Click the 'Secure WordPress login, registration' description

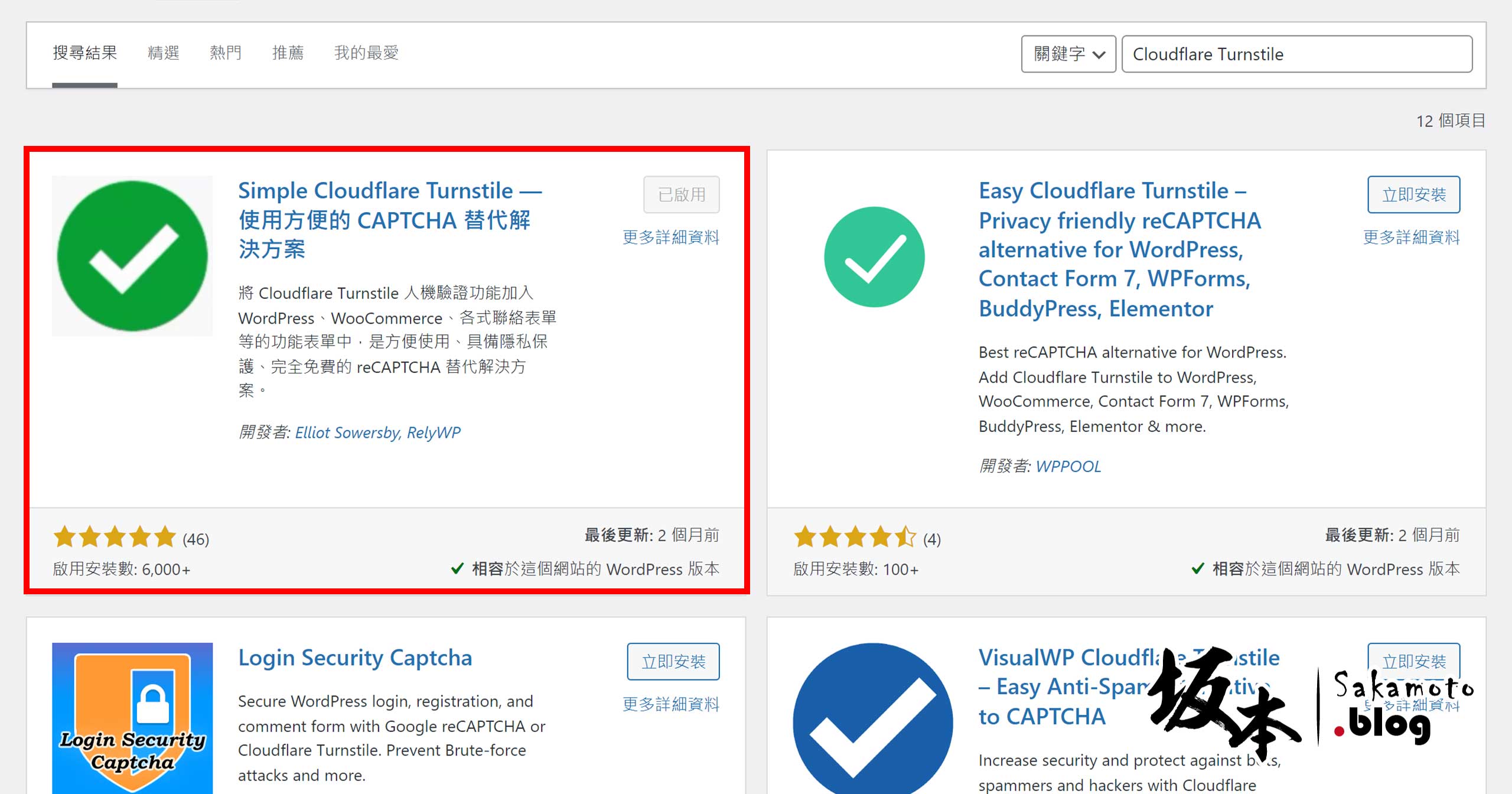[392, 738]
